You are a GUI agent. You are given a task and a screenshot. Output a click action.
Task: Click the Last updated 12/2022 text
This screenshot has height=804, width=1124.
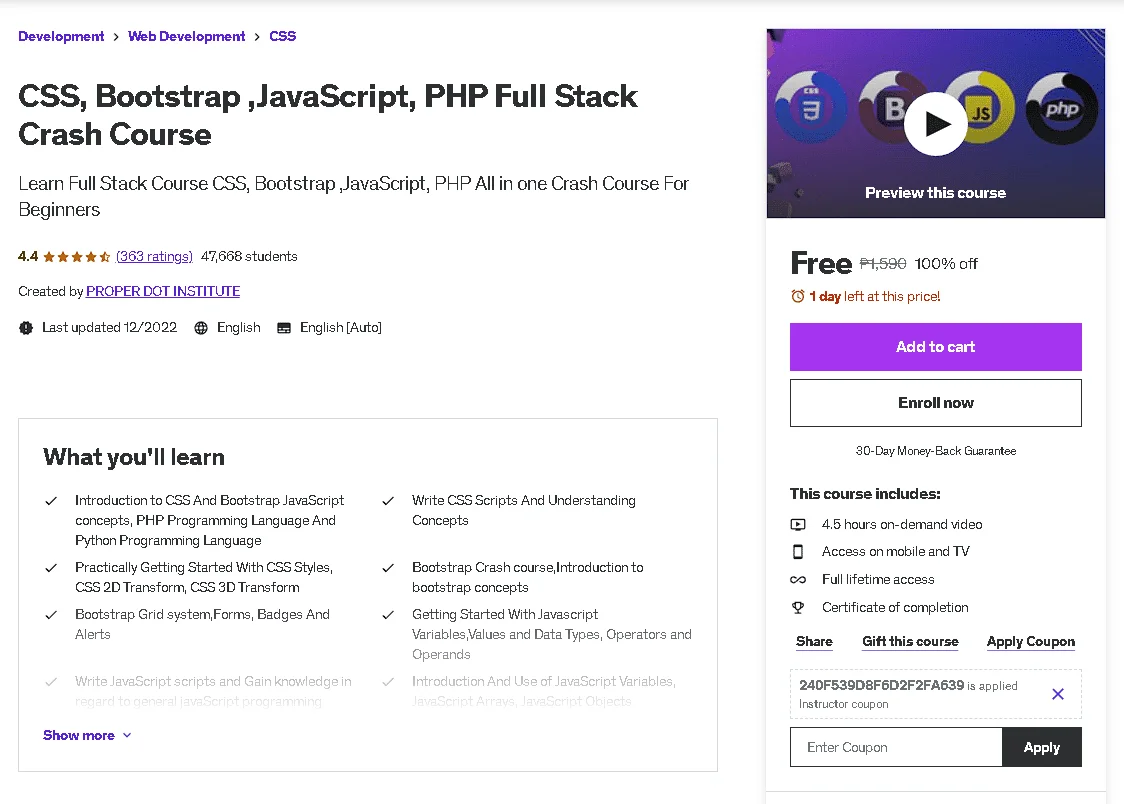pos(110,327)
